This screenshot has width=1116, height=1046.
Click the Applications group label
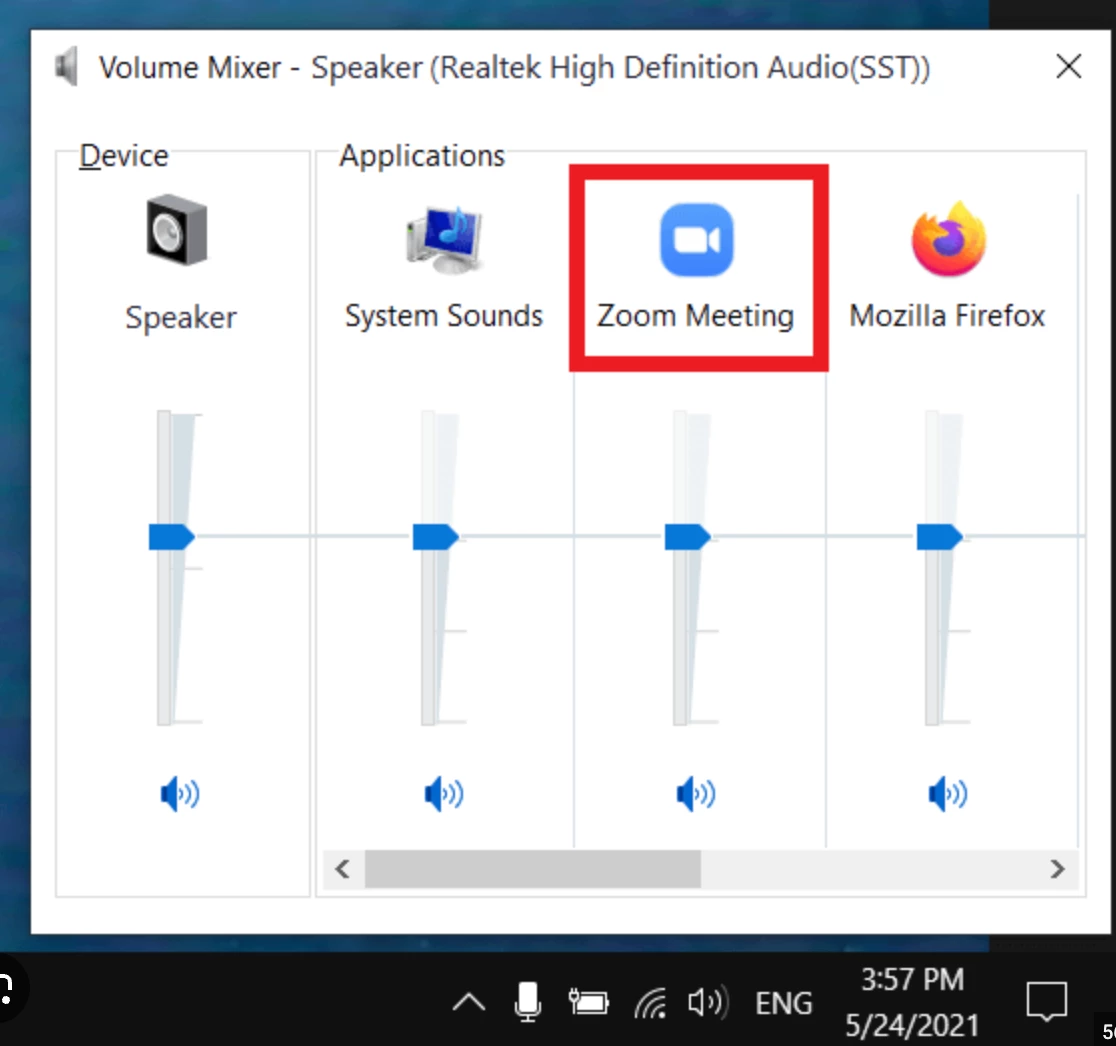[422, 156]
